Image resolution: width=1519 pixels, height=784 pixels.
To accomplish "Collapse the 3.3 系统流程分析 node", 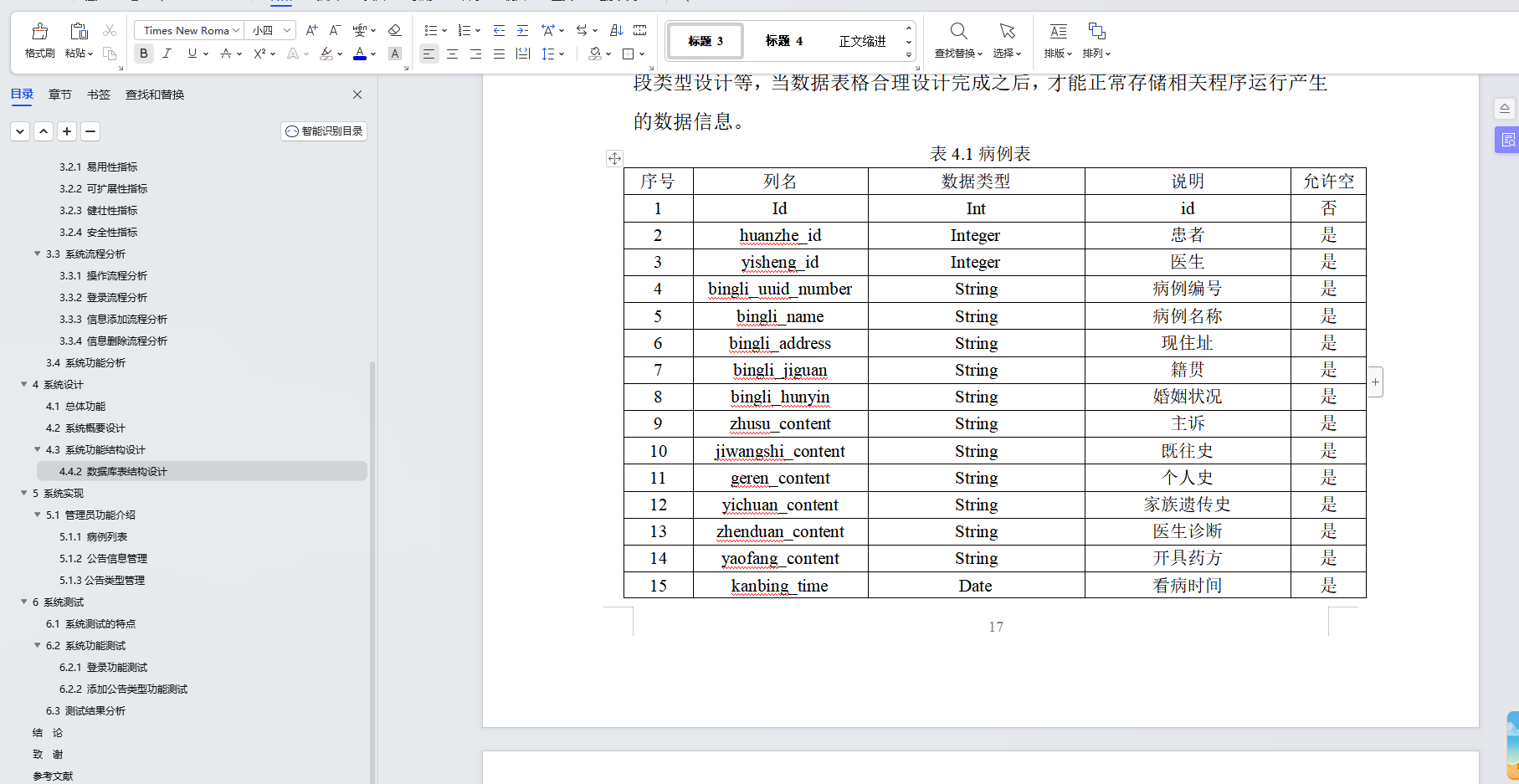I will coord(37,254).
